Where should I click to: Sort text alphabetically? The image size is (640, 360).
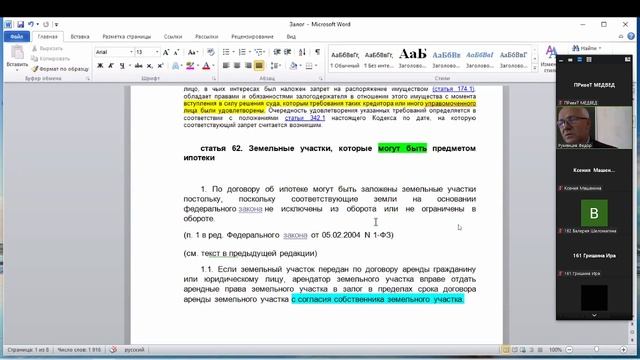point(302,52)
